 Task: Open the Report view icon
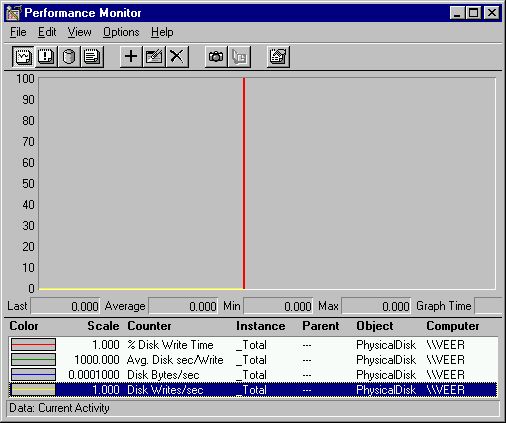click(92, 57)
